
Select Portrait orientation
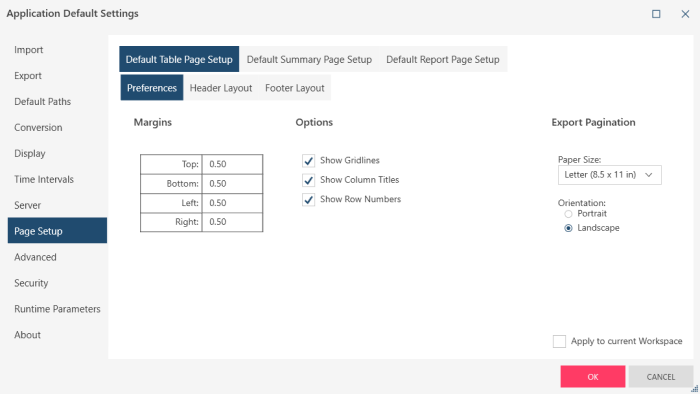(x=568, y=214)
